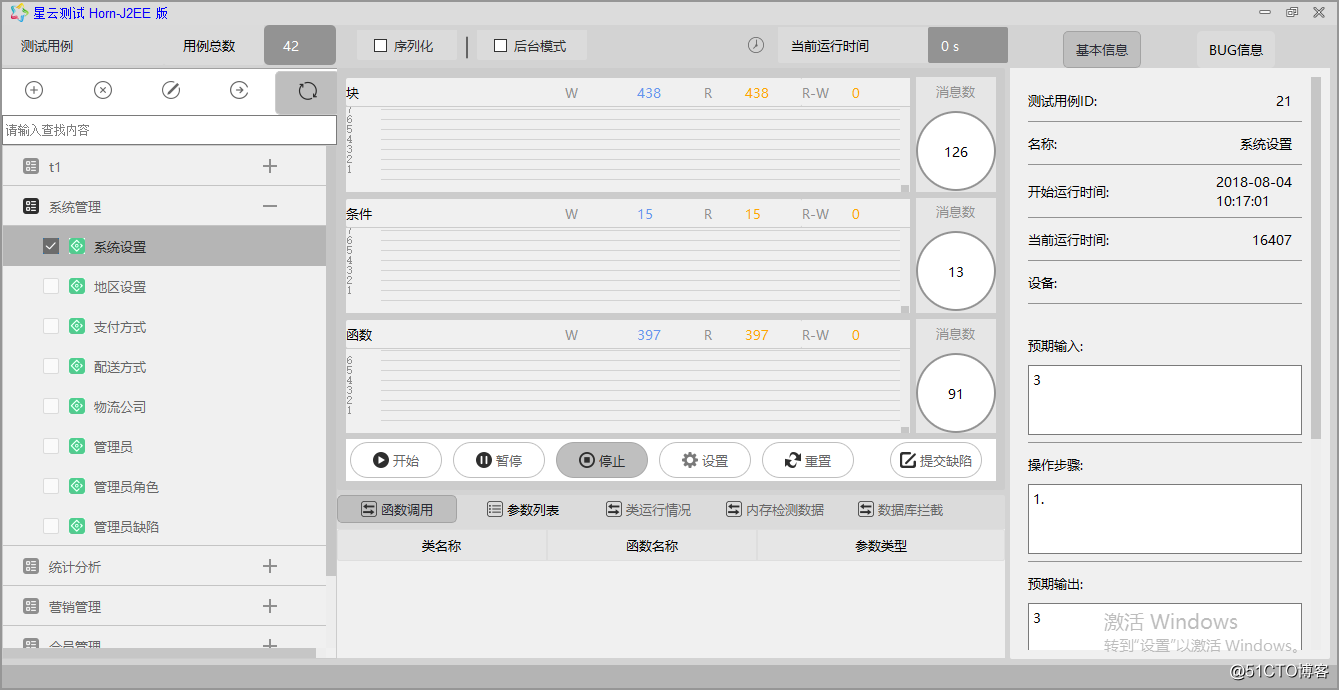Click the green icon next to 系统设置

(x=77, y=246)
